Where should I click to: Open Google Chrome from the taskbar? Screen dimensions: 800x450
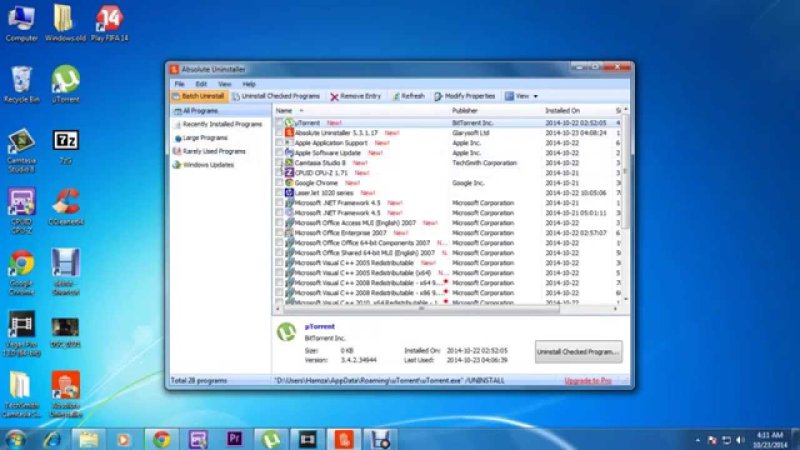(161, 438)
